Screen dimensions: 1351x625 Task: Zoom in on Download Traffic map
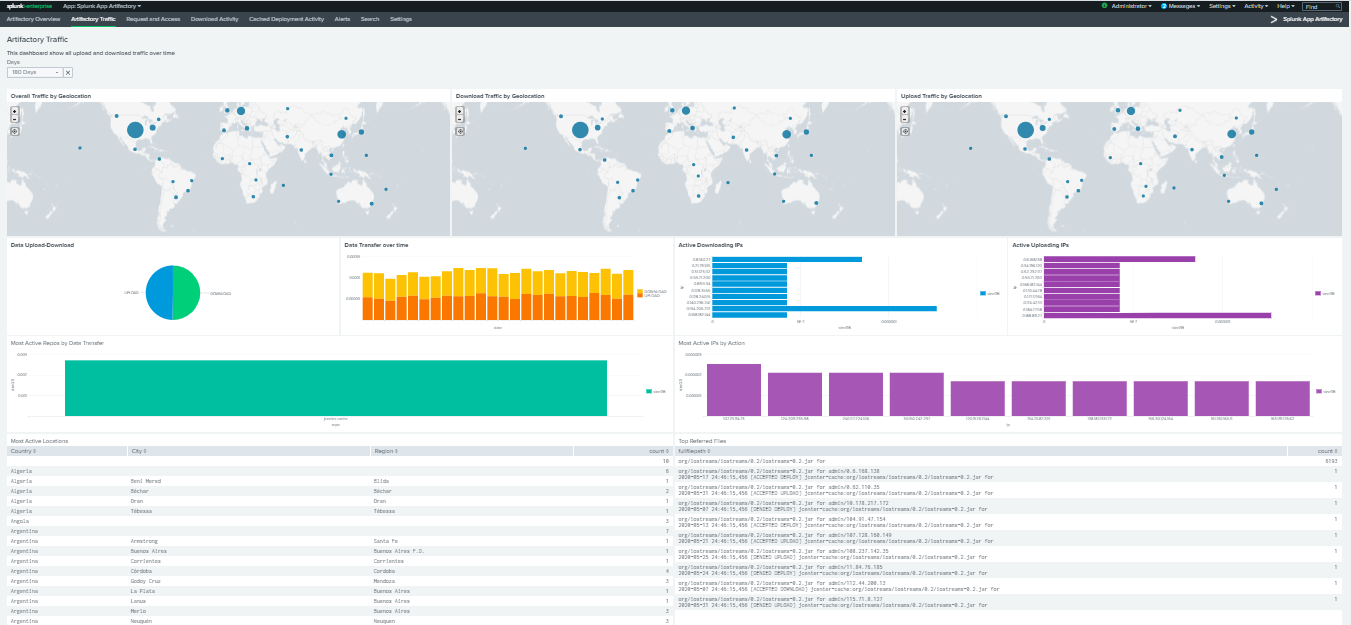460,110
